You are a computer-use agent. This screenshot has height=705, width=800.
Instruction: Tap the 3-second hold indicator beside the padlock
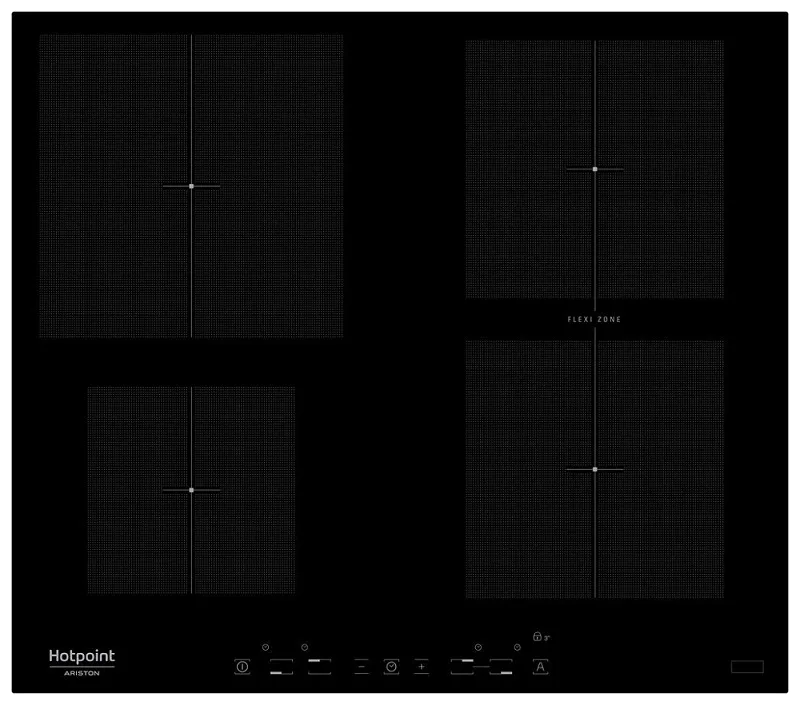[548, 637]
